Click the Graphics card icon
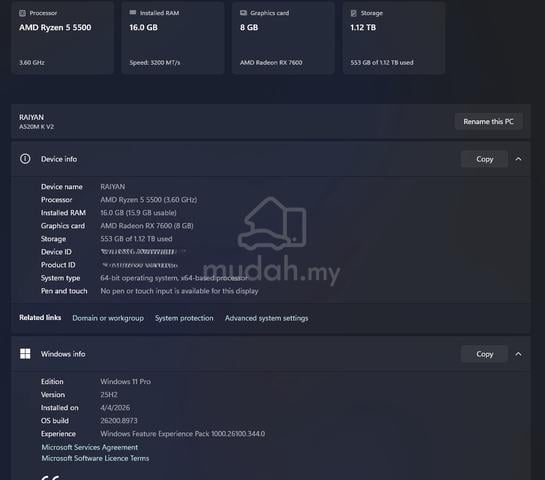545x480 pixels. 243,13
